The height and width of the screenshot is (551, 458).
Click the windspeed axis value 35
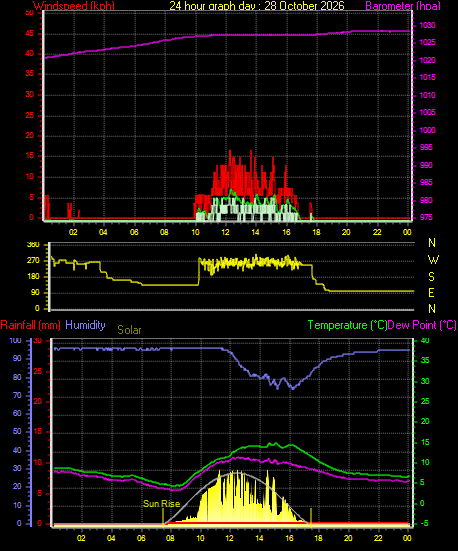click(x=30, y=74)
